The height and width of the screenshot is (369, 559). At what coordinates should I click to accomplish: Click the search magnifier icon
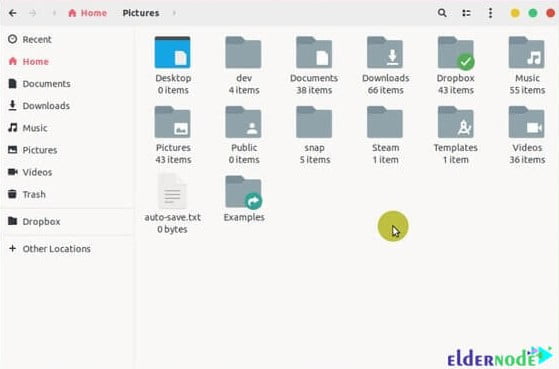pos(442,13)
